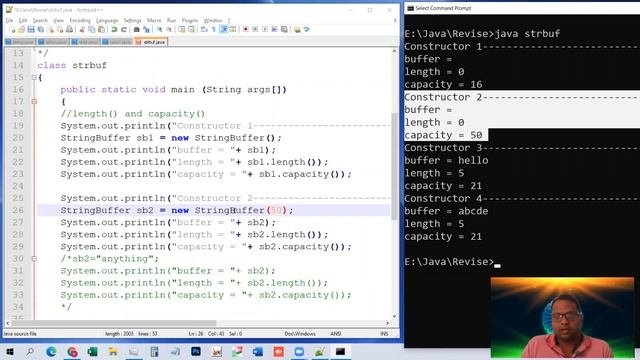Viewport: 640px width, 360px height.
Task: Collapse the class fold marker at line 15
Action: coord(34,77)
